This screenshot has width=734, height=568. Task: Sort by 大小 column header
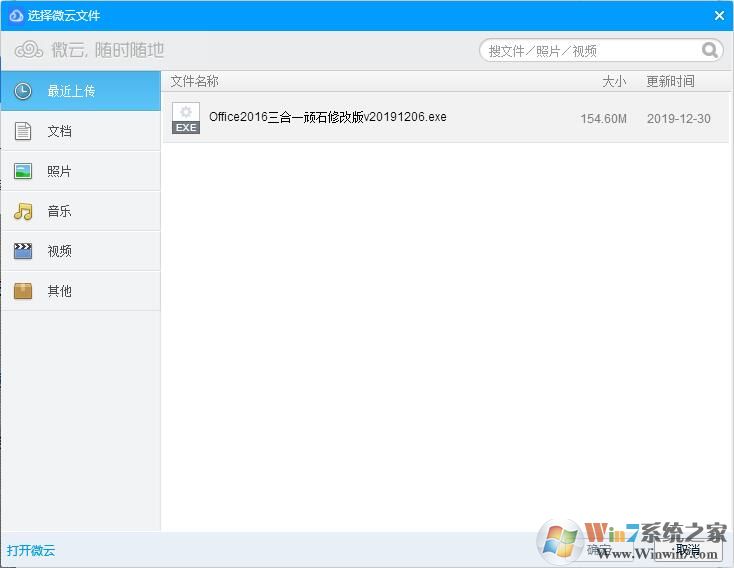coord(614,81)
